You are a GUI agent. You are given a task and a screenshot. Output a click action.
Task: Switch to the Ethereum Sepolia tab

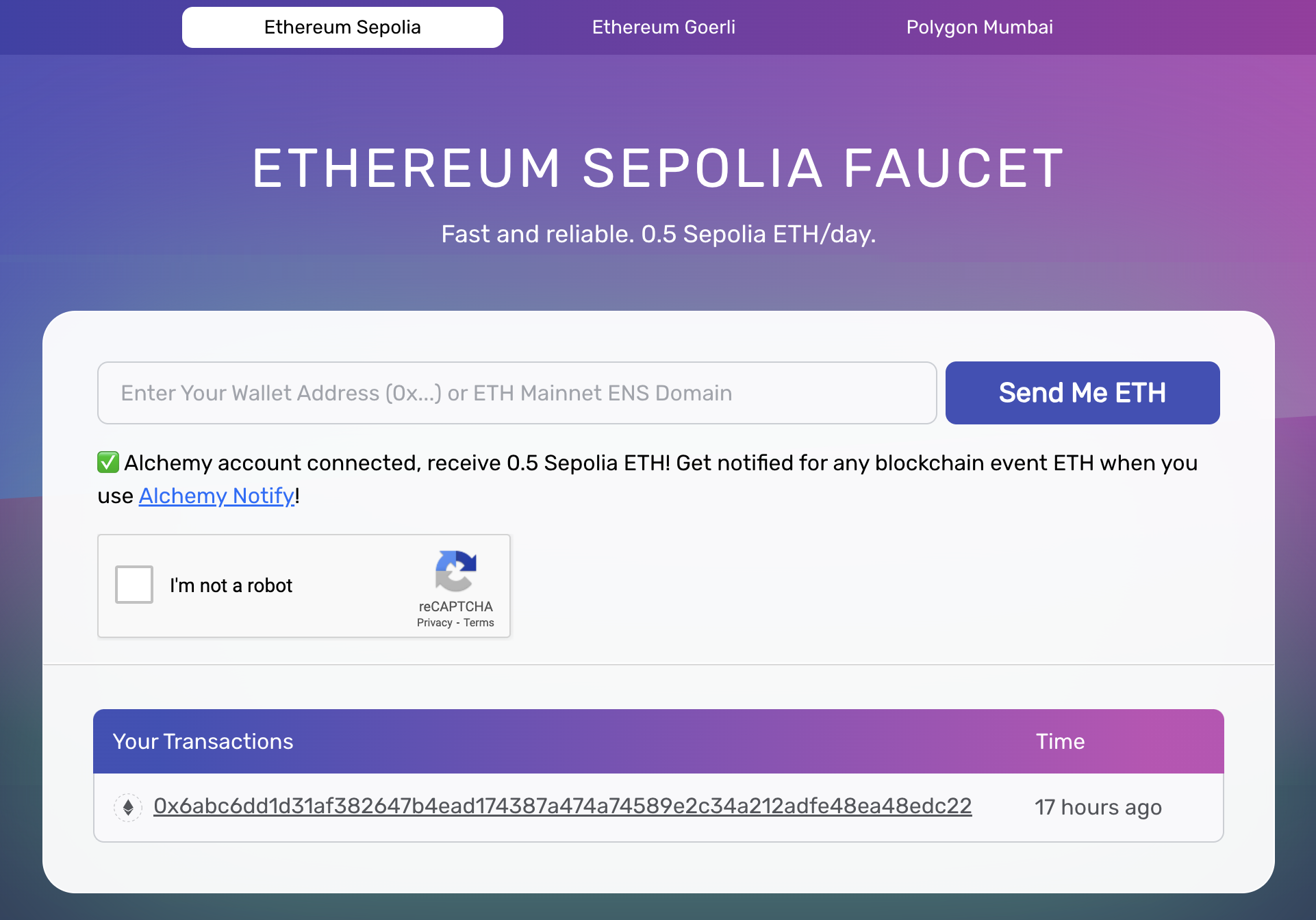342,27
